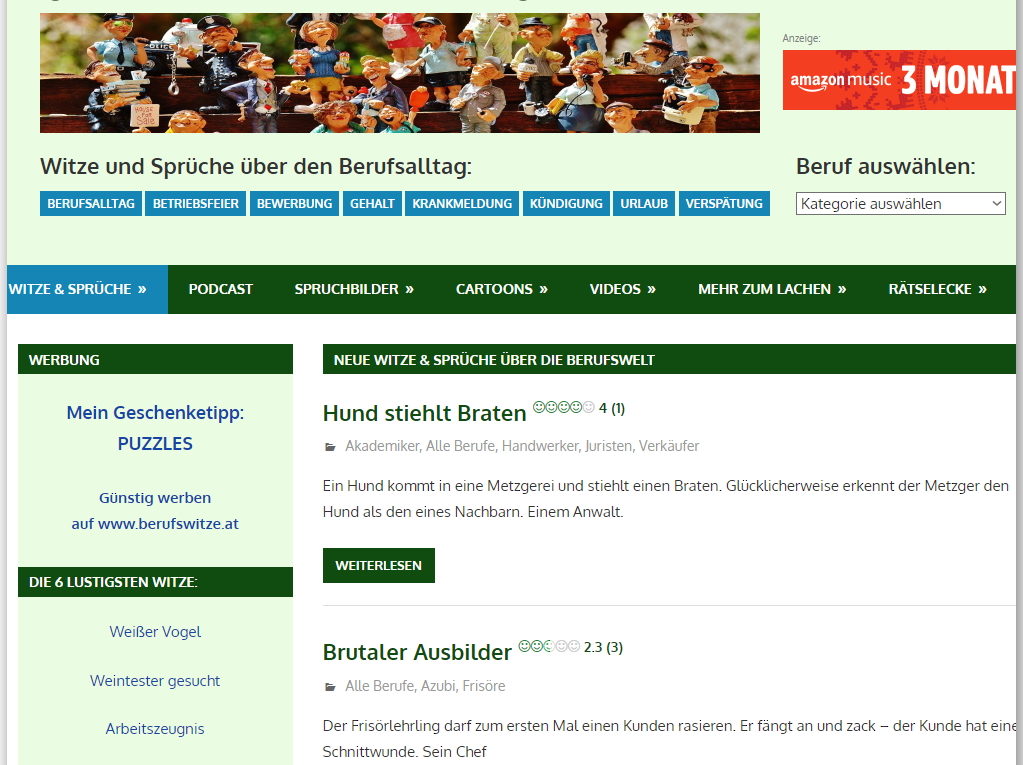Select the Verspätung tag button
The image size is (1023, 765).
click(x=724, y=203)
